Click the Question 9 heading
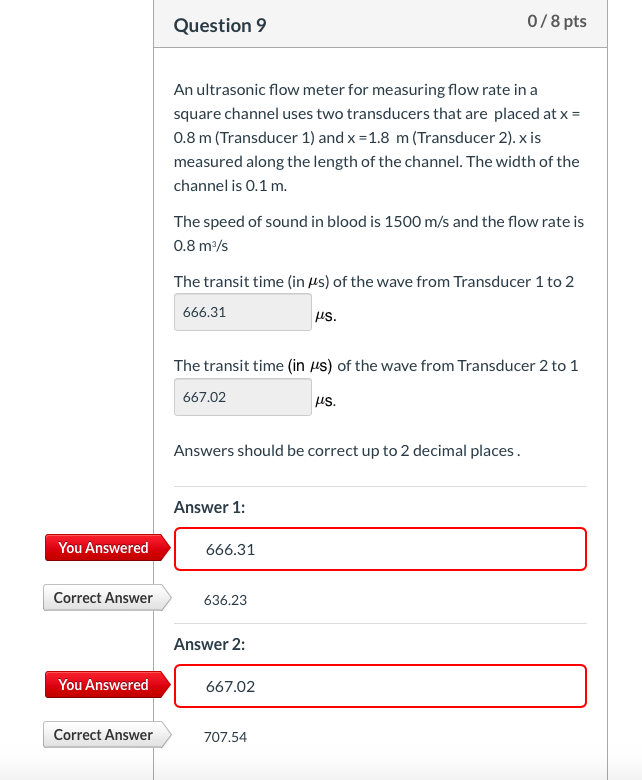Viewport: 642px width, 780px height. 220,25
